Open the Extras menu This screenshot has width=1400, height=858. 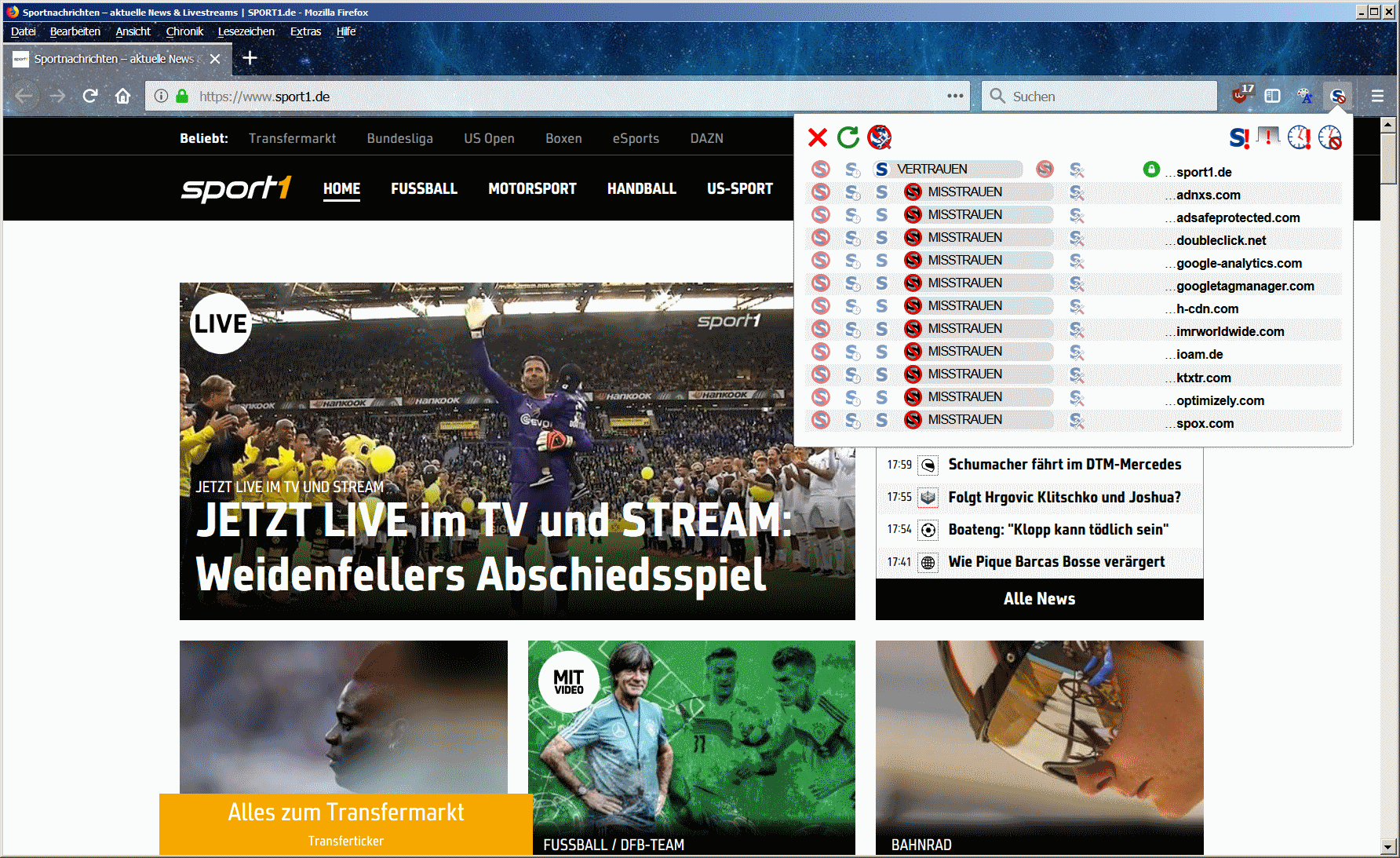coord(305,31)
